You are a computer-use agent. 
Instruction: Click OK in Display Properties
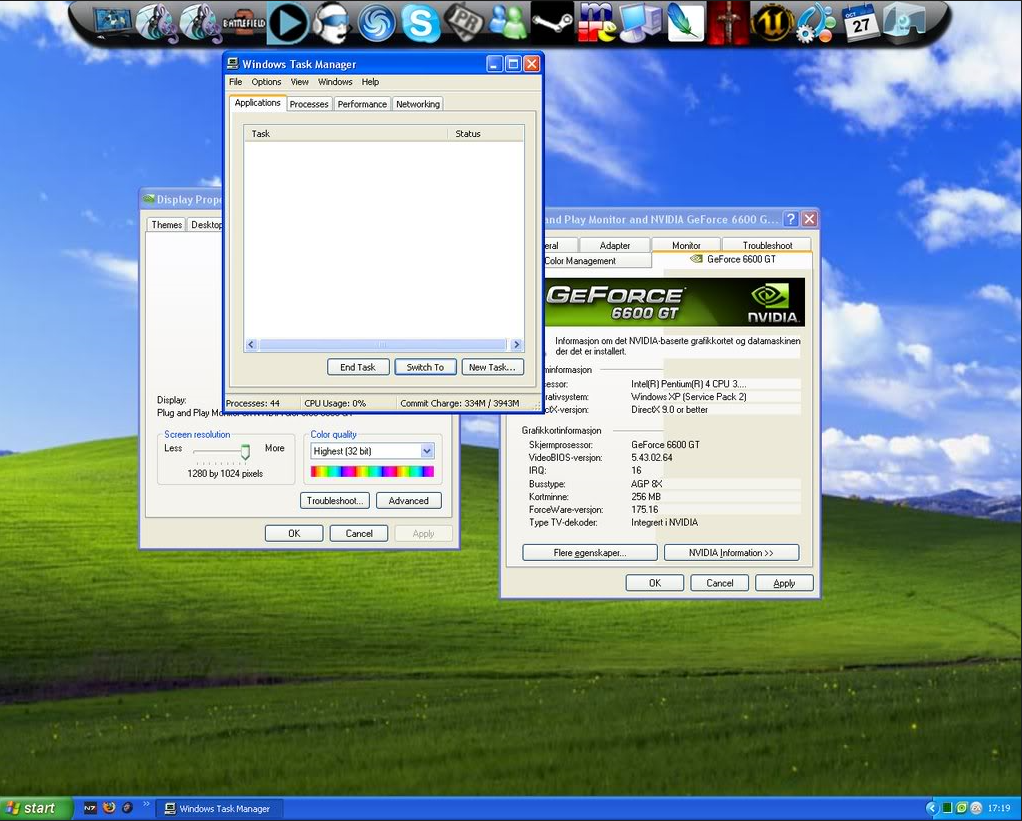click(x=294, y=533)
